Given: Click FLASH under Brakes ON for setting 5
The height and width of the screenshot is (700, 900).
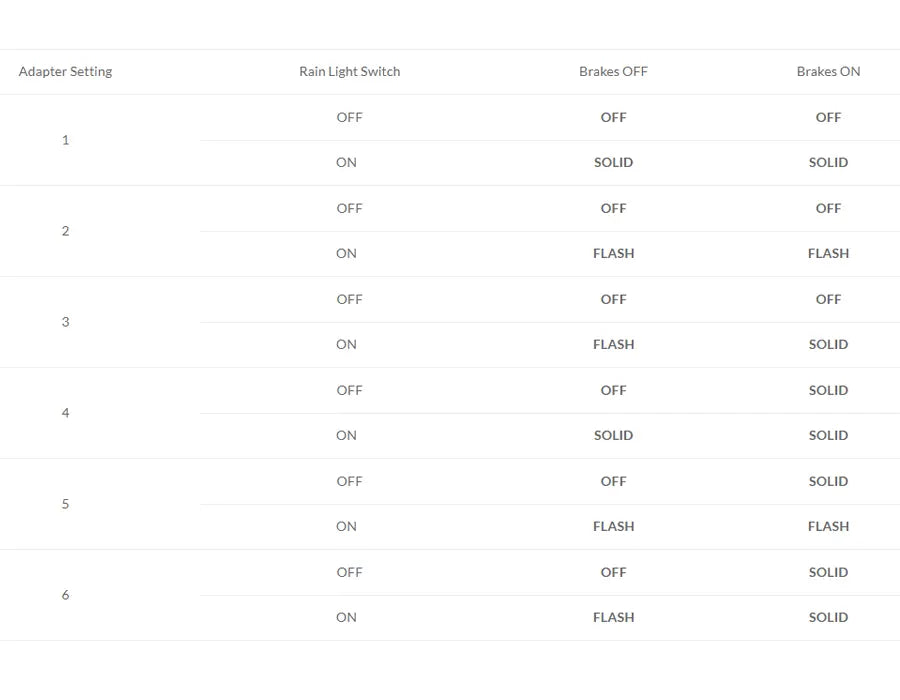Looking at the screenshot, I should pyautogui.click(x=828, y=526).
